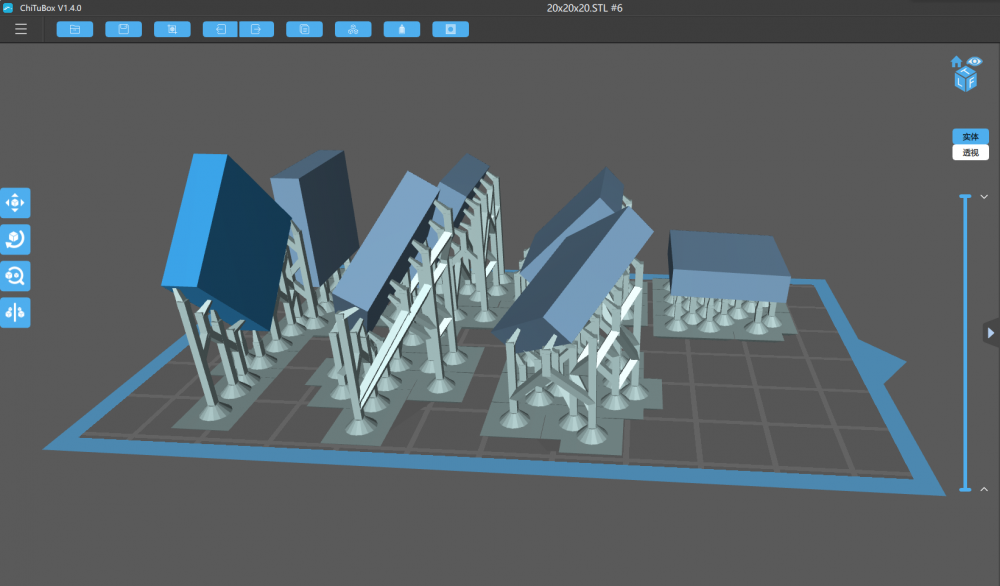Click the open file folder toolbar icon
The height and width of the screenshot is (586, 1000).
(75, 29)
